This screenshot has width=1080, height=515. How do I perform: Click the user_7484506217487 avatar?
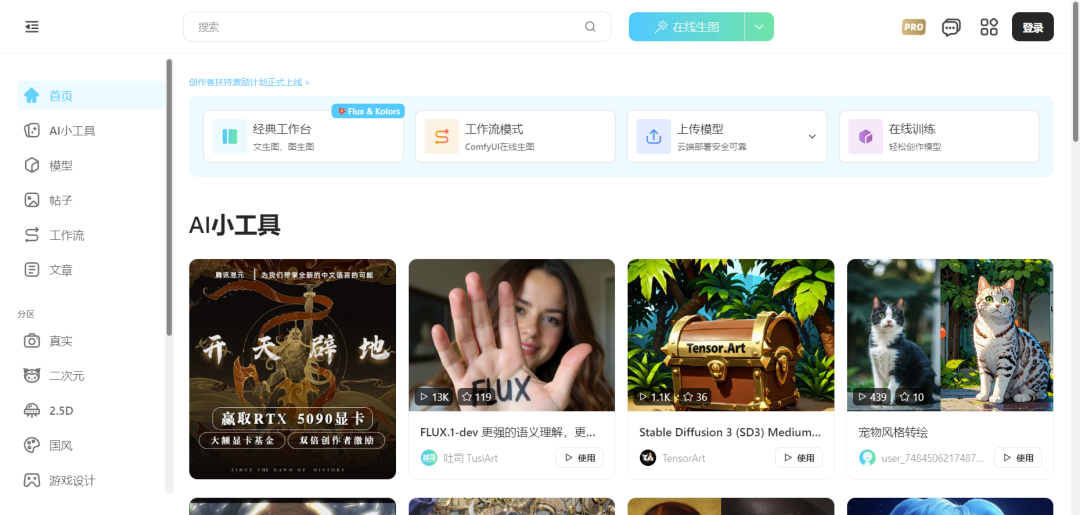867,458
